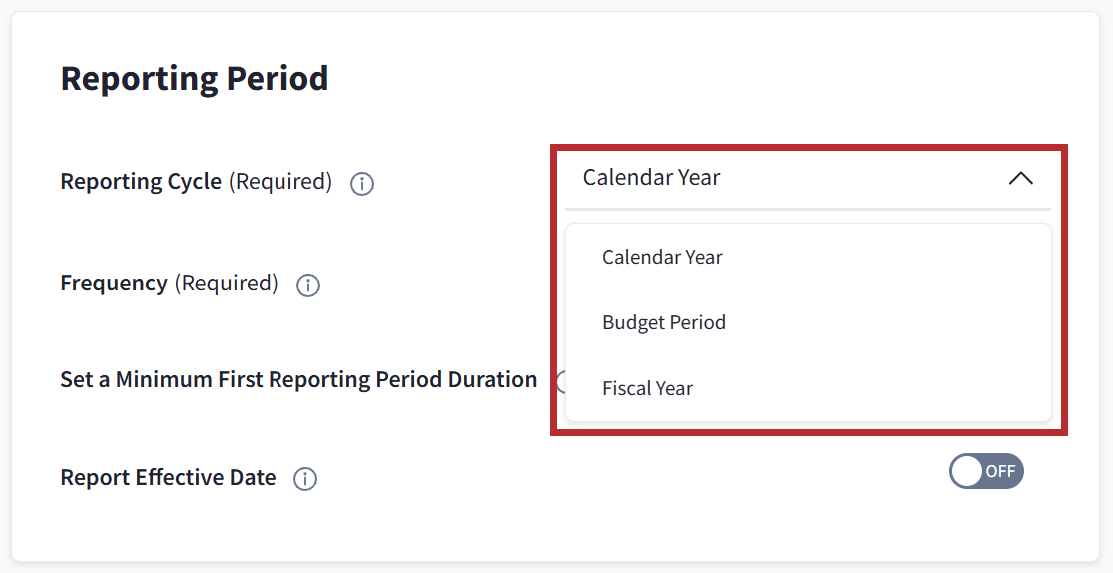Screen dimensions: 1113x573
Task: Click the Reporting Cycle label text
Action: (x=141, y=182)
